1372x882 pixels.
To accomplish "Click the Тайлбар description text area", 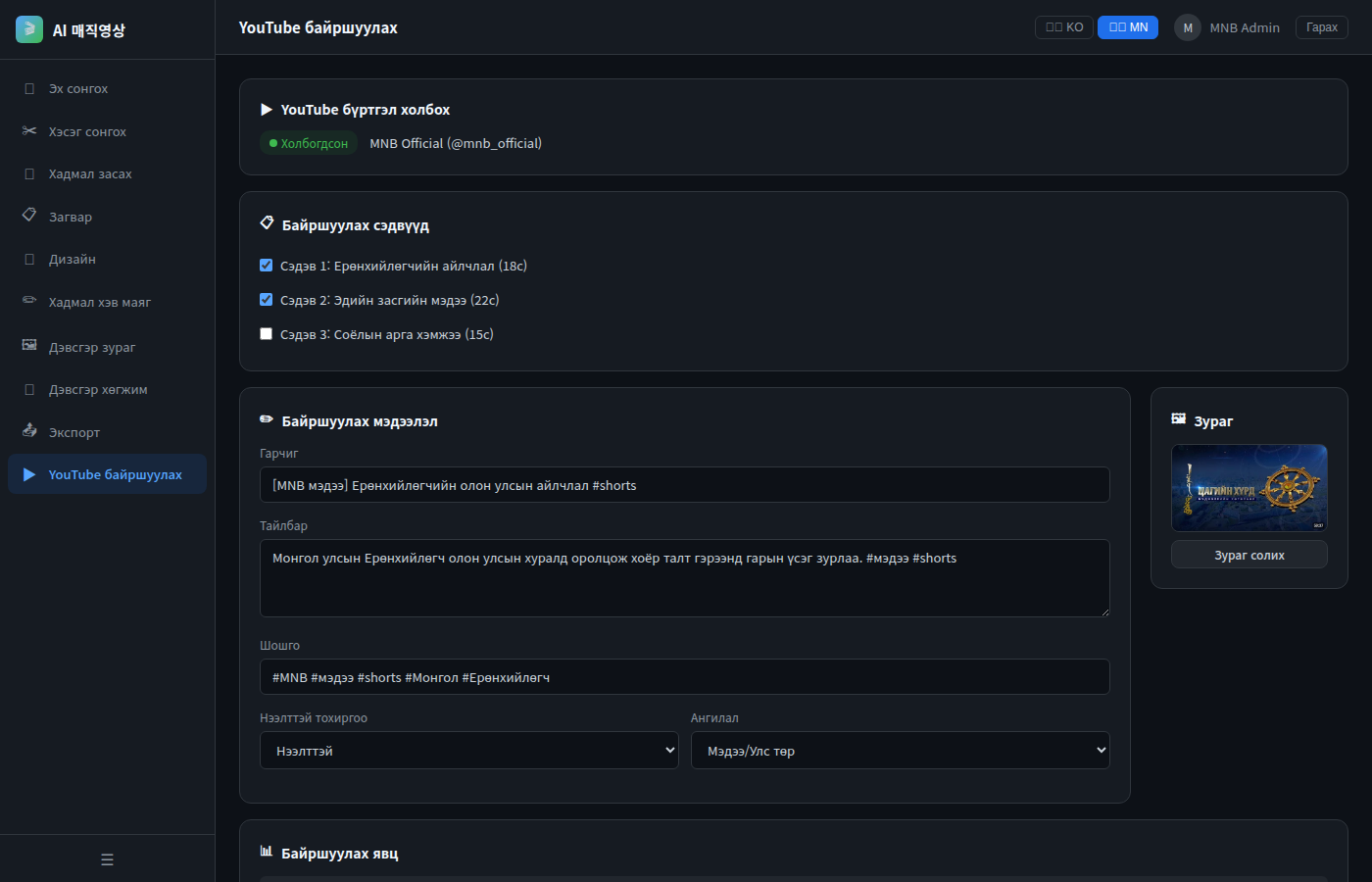I will point(685,578).
